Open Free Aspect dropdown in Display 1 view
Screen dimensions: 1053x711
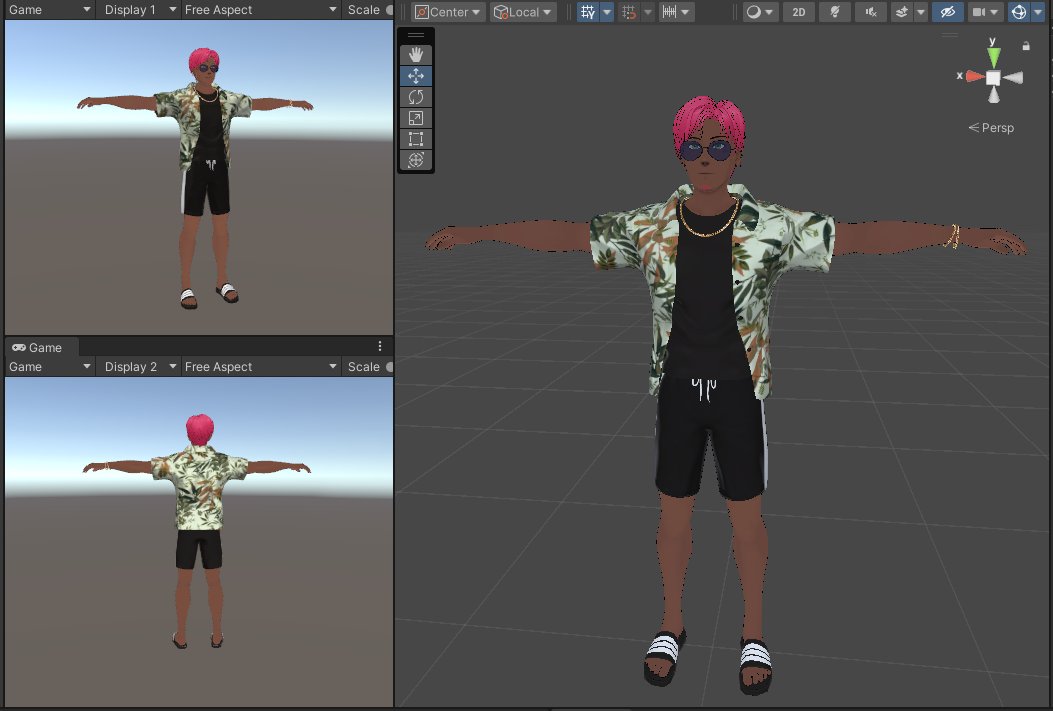260,9
